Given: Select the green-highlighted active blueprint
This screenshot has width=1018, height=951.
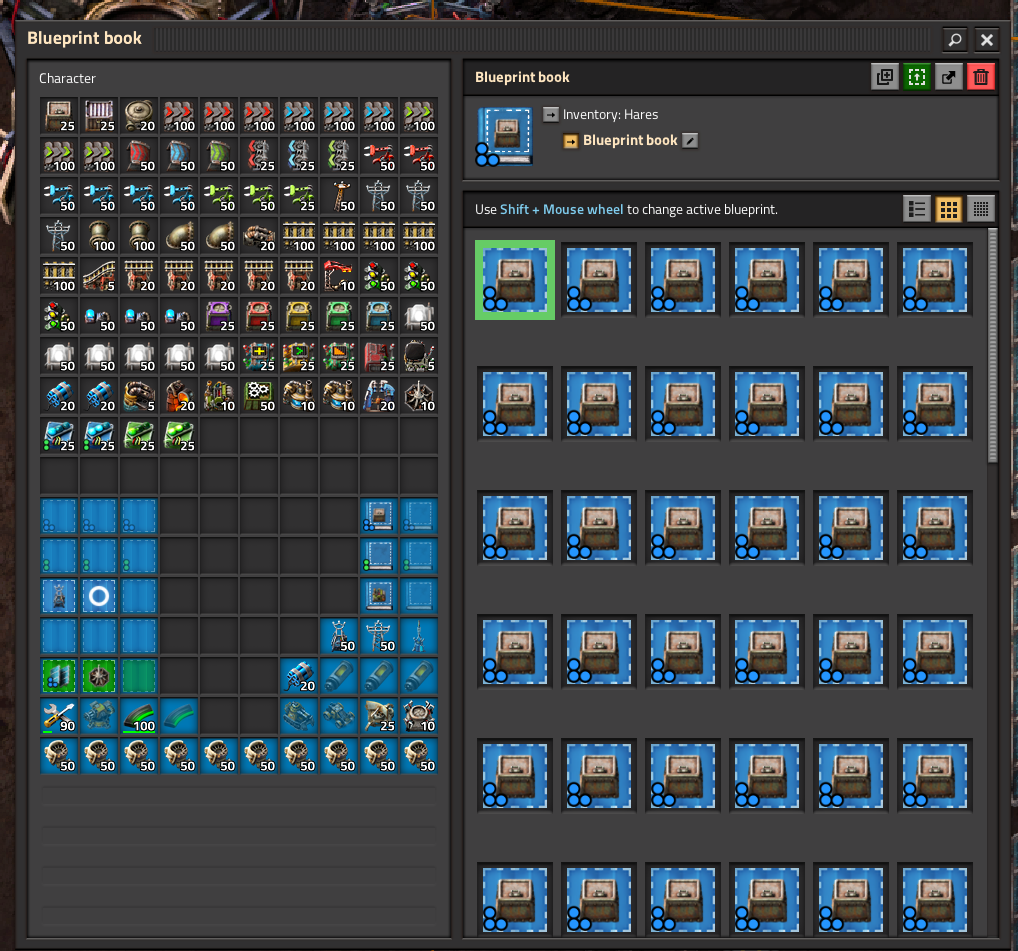Looking at the screenshot, I should click(x=515, y=280).
